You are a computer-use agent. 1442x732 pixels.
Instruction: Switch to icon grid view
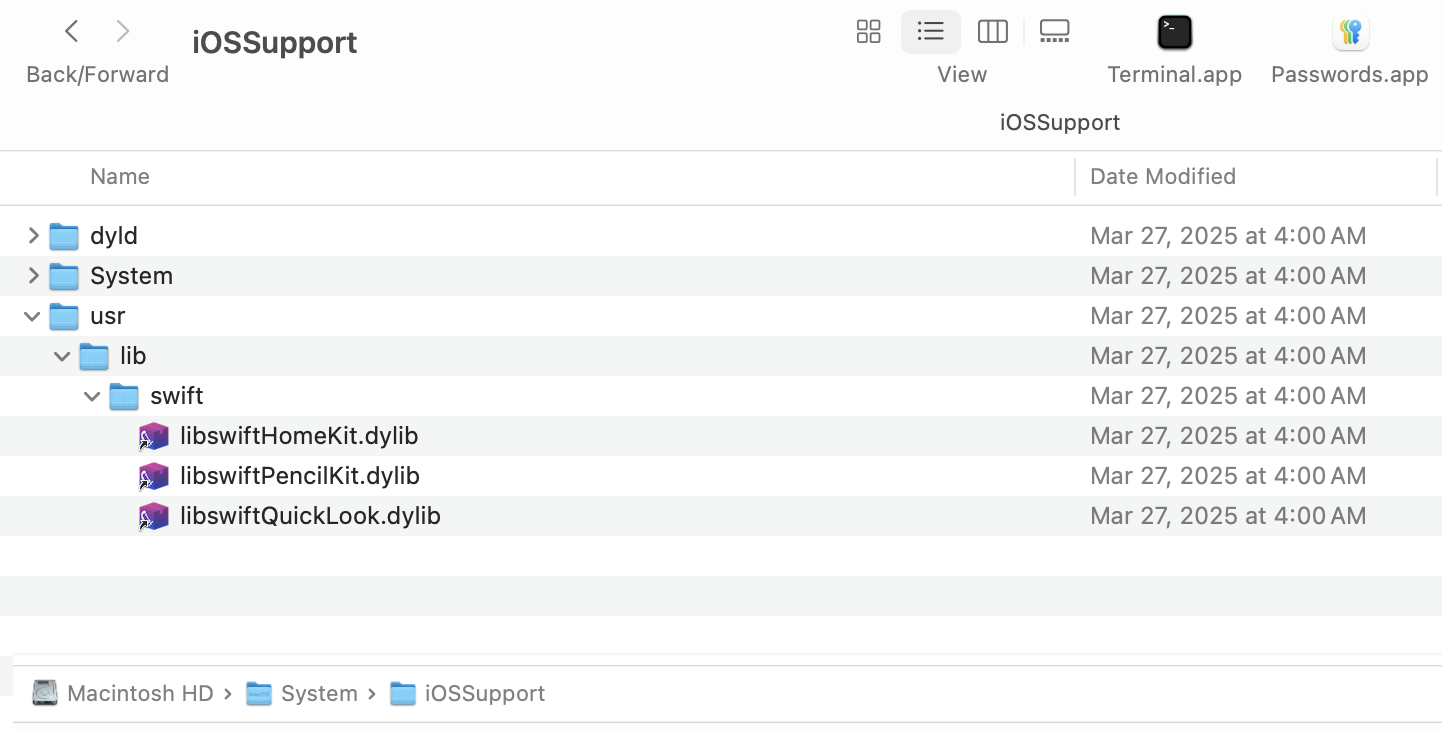(x=868, y=32)
